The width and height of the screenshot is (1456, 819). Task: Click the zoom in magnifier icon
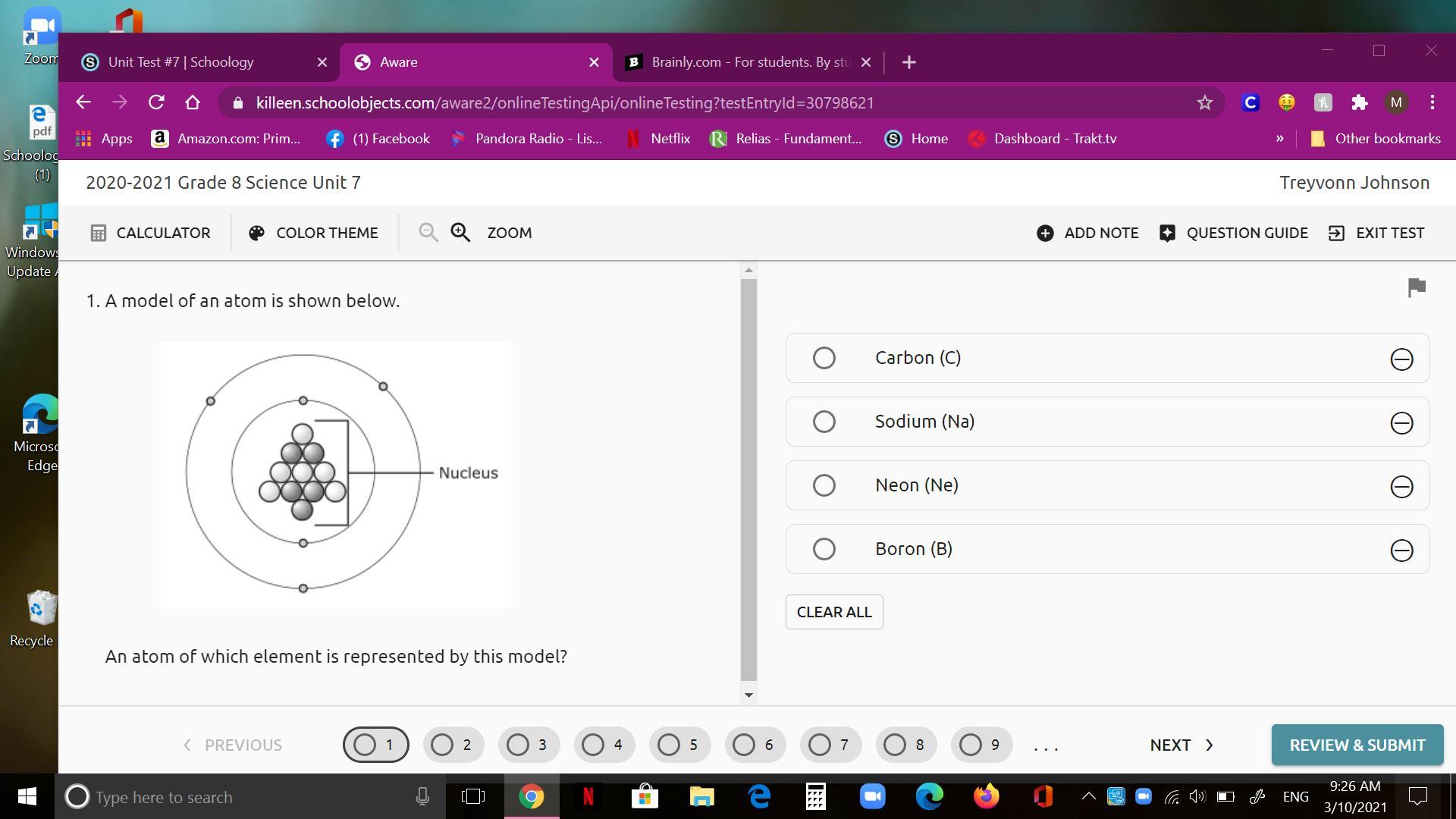pos(460,233)
